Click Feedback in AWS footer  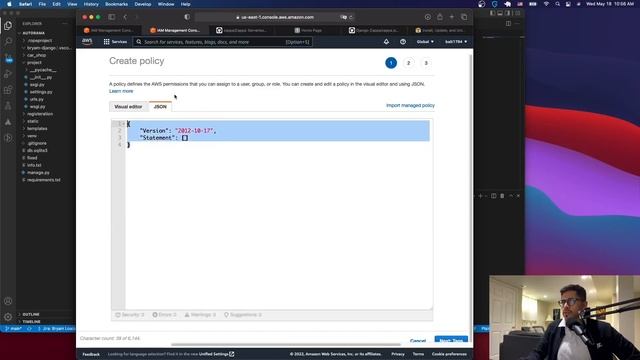click(91, 354)
